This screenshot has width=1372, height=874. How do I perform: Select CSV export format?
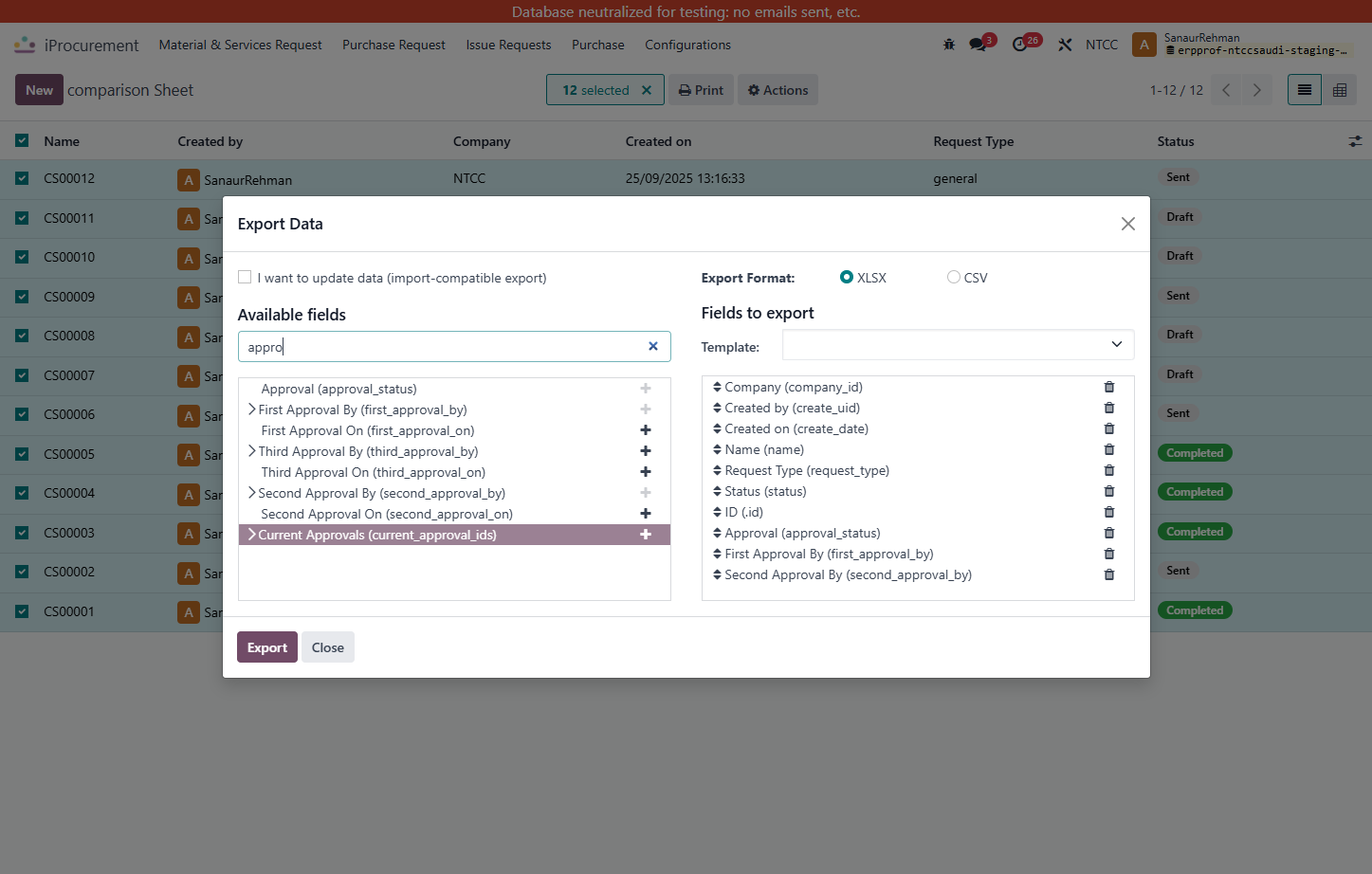(x=954, y=277)
